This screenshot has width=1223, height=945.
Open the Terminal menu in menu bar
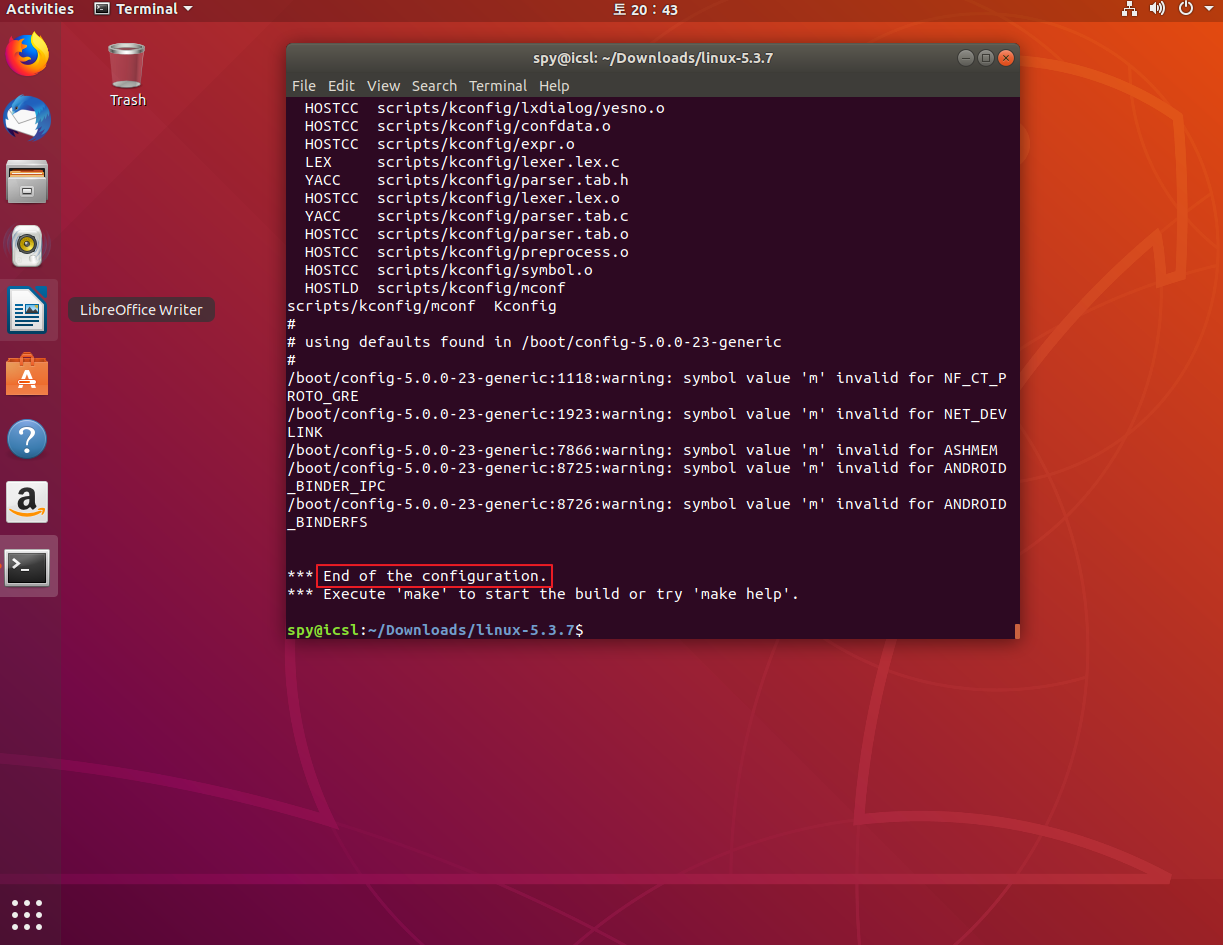498,86
